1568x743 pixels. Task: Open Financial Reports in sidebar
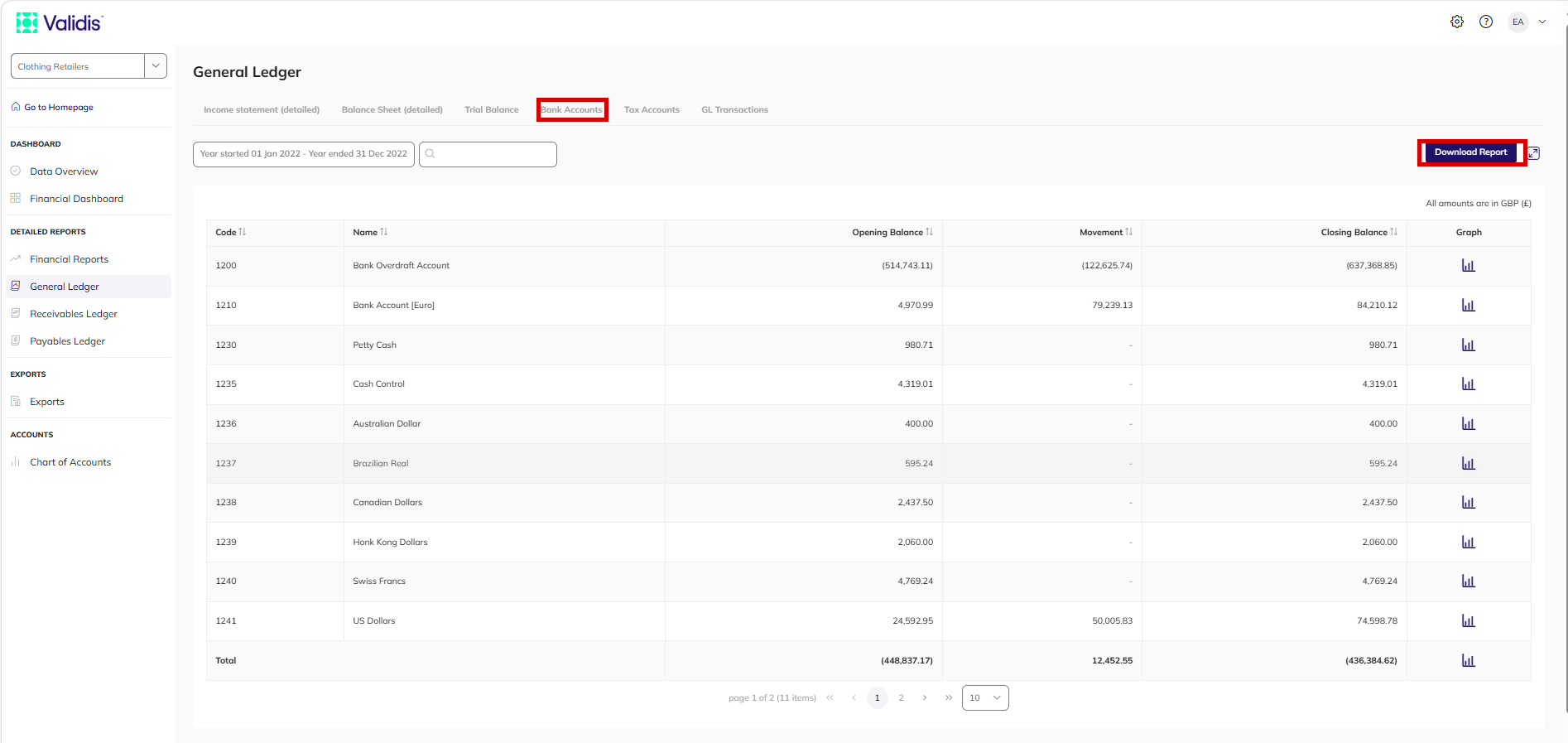pos(69,259)
